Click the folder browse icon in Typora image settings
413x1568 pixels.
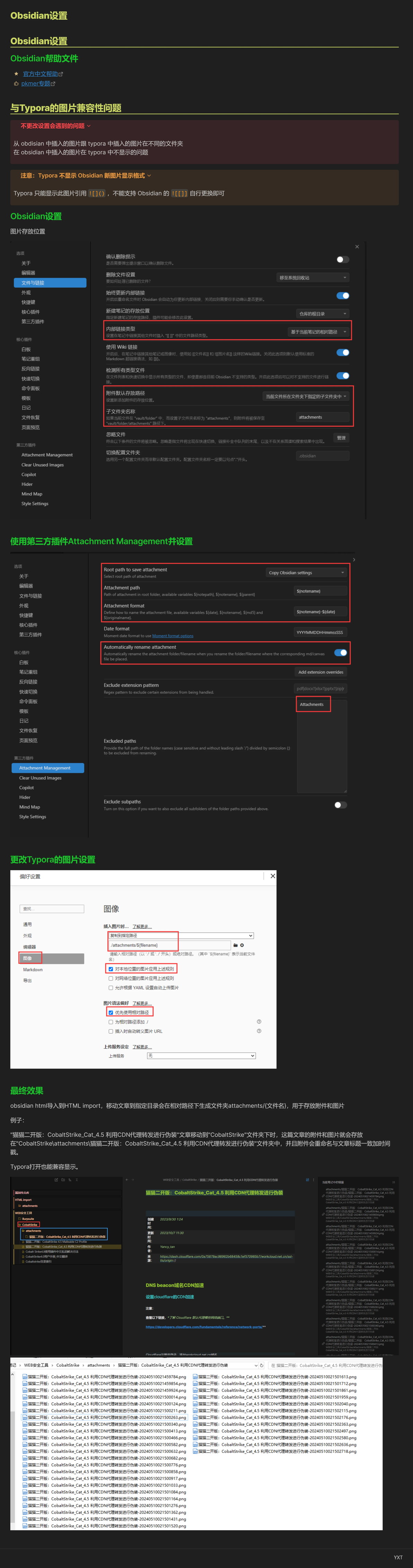tap(235, 945)
